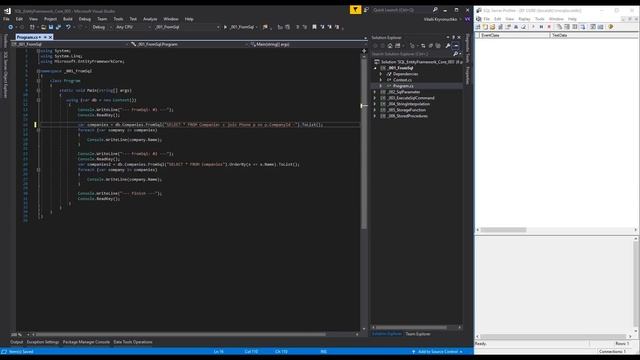Expand the _003_ExecuteSqlCommand project node
The image size is (640, 360).
(x=375, y=98)
